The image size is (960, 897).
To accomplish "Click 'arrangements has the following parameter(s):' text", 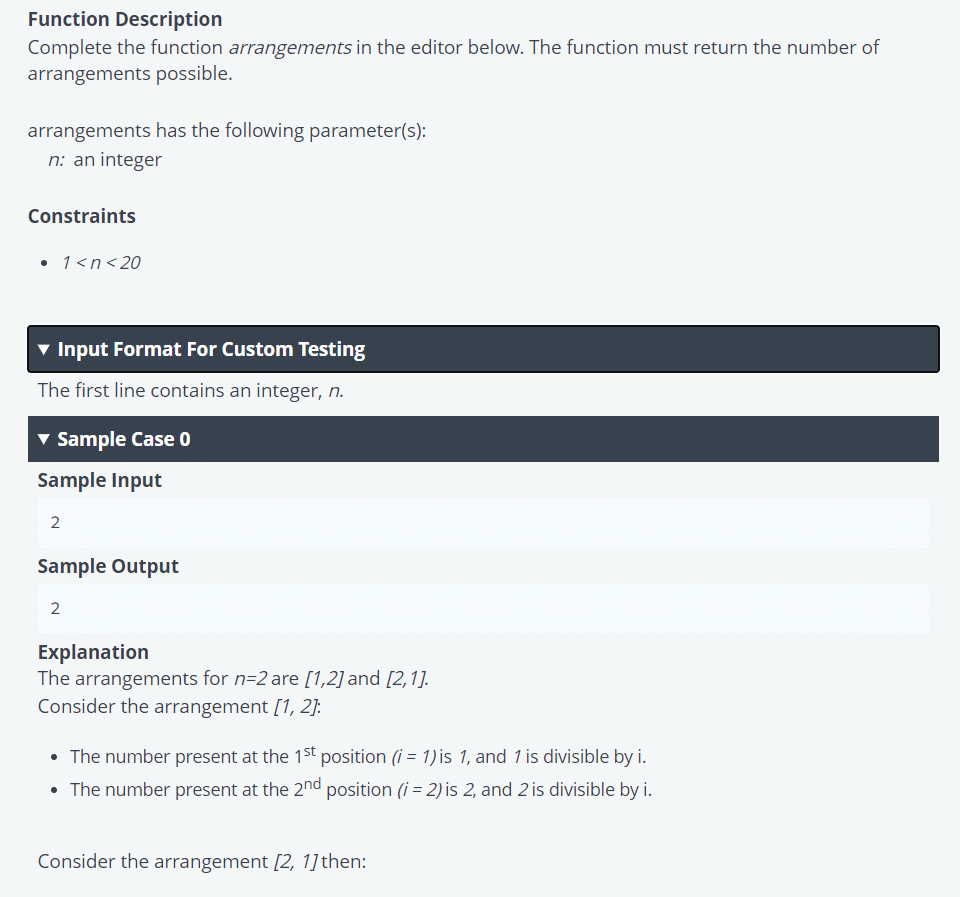I will 227,131.
